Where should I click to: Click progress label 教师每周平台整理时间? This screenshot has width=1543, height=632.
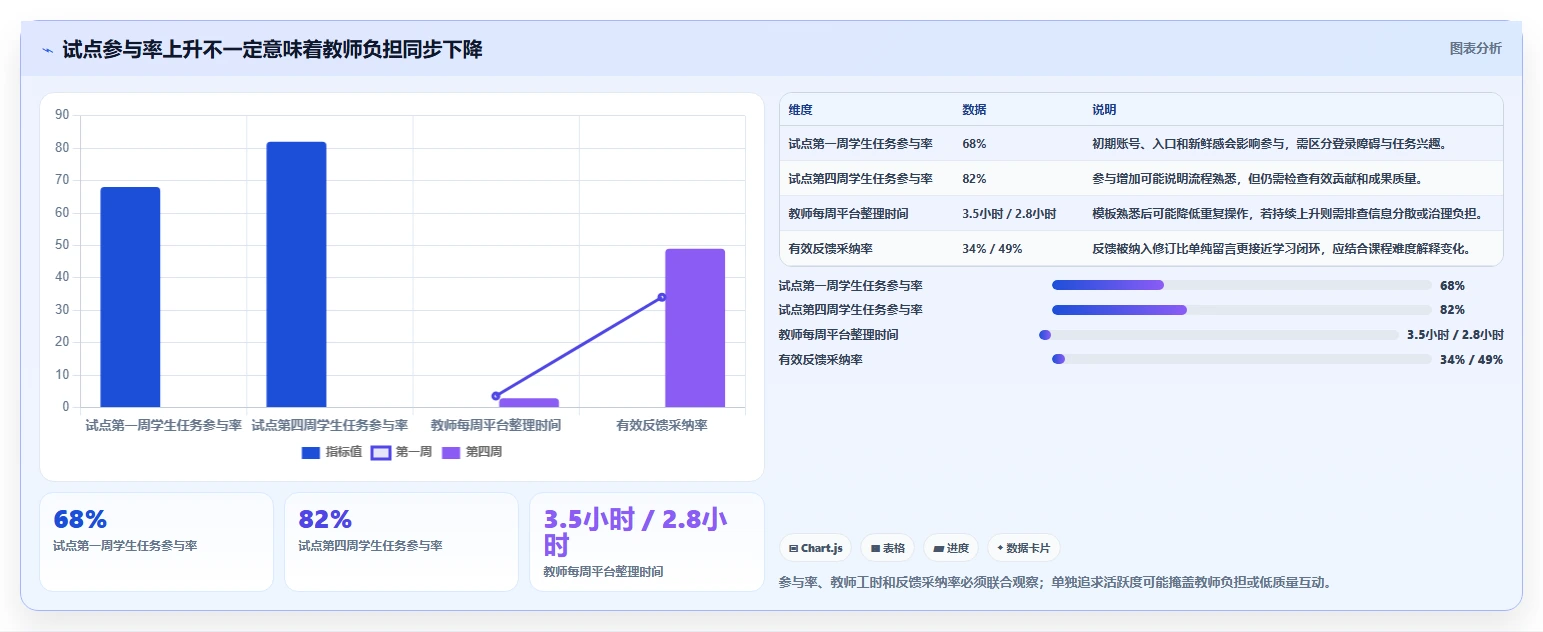tap(839, 335)
